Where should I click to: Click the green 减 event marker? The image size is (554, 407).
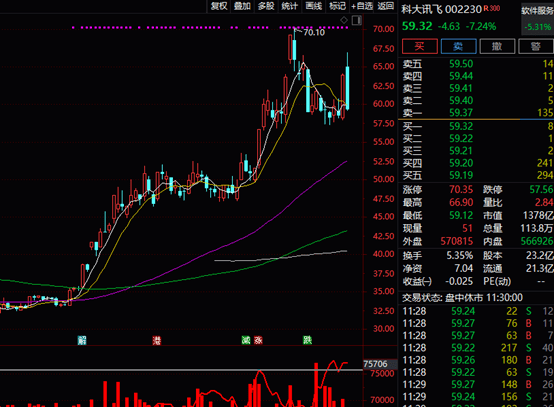(x=246, y=340)
